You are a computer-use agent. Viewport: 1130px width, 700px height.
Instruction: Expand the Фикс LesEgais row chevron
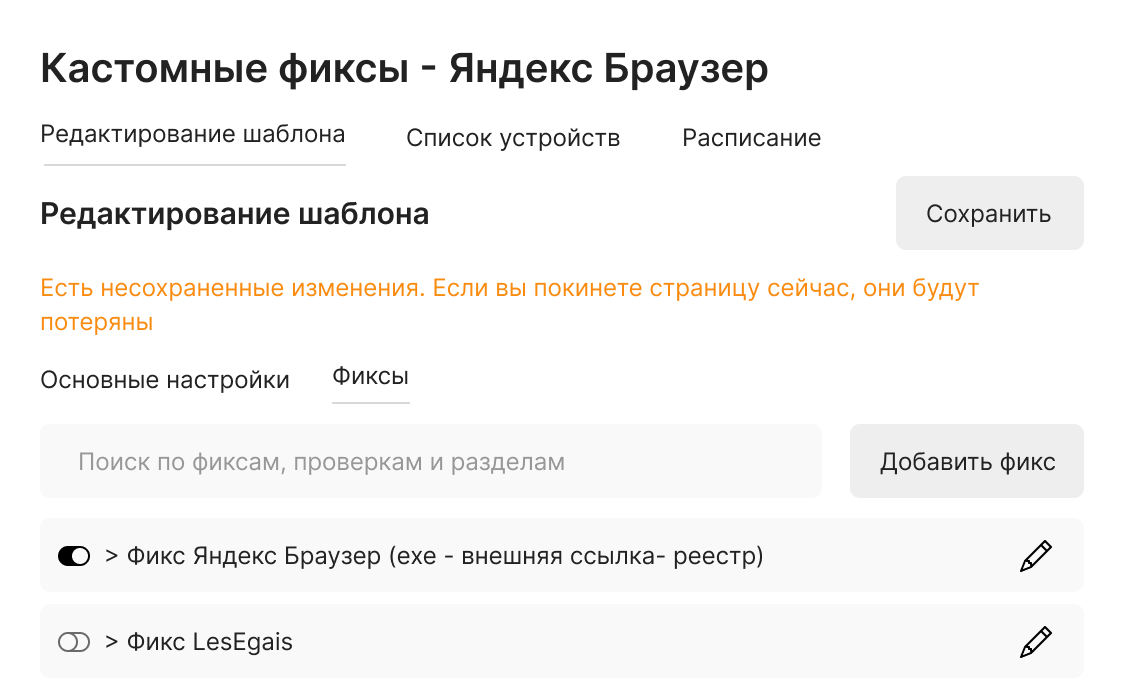point(112,642)
